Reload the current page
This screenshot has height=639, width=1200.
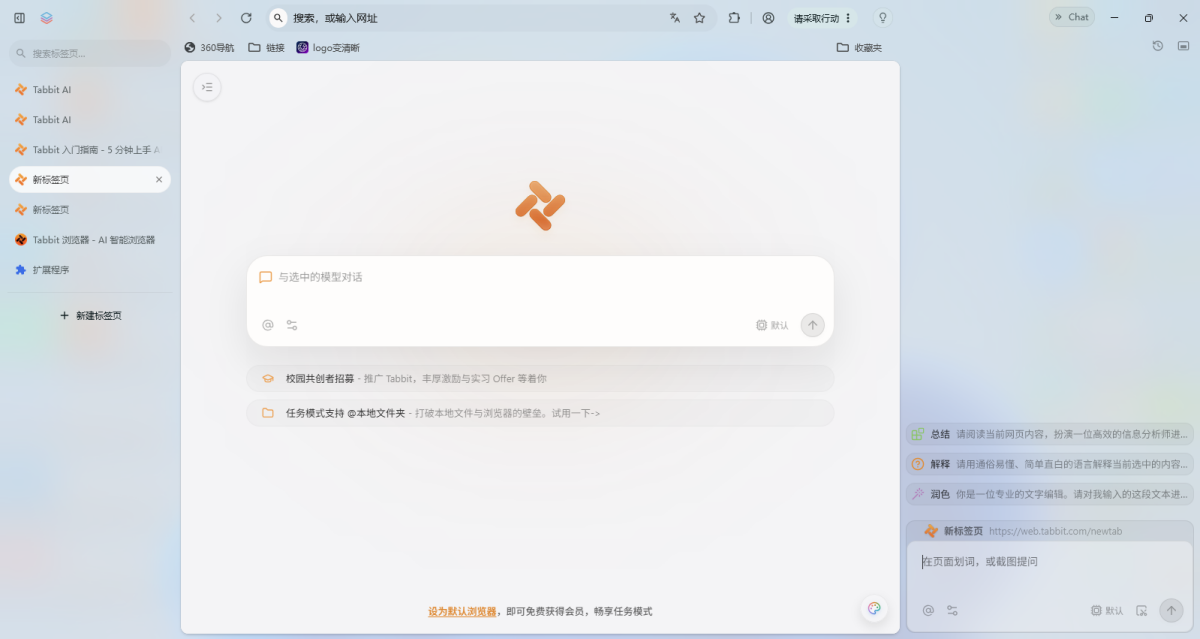[246, 18]
